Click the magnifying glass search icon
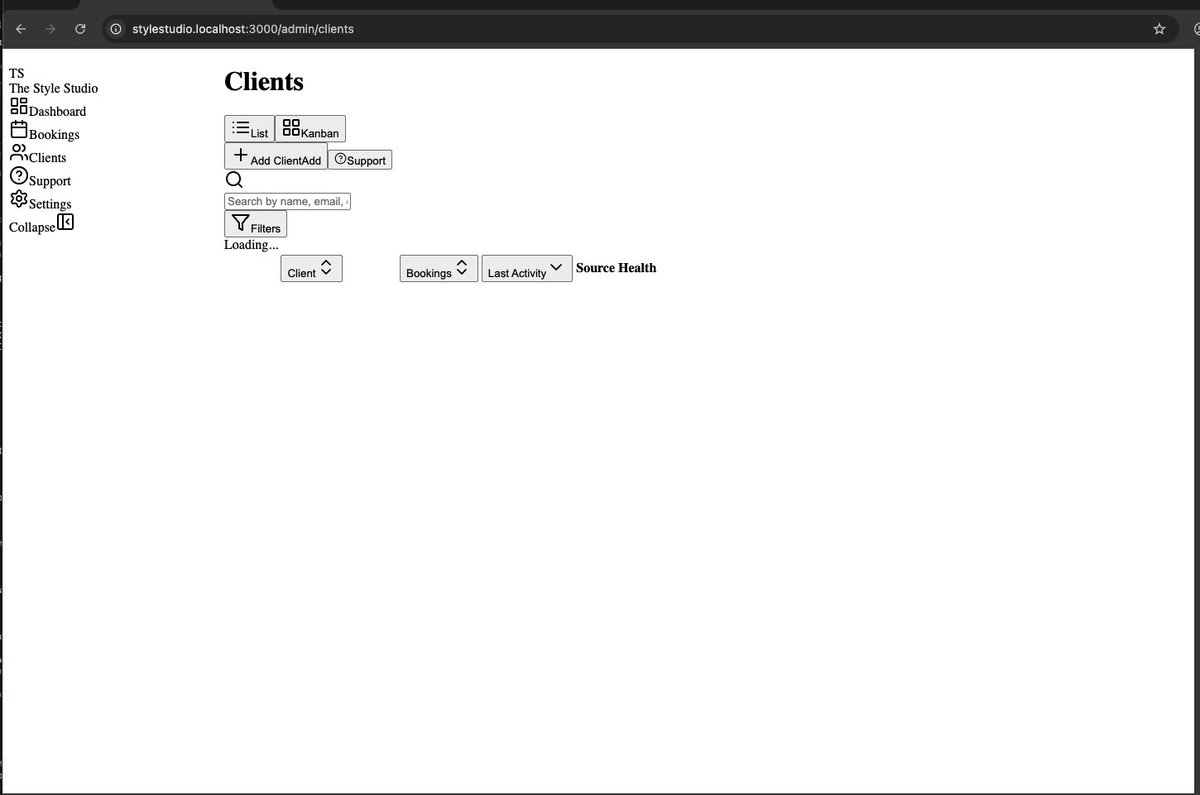This screenshot has height=795, width=1200. [x=234, y=180]
